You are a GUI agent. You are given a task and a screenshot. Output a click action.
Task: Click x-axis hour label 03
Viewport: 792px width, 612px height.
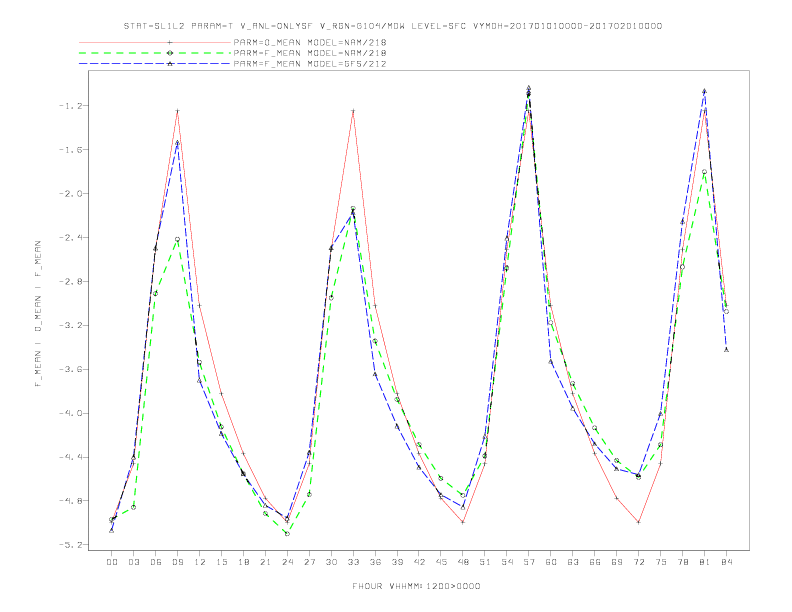point(133,562)
